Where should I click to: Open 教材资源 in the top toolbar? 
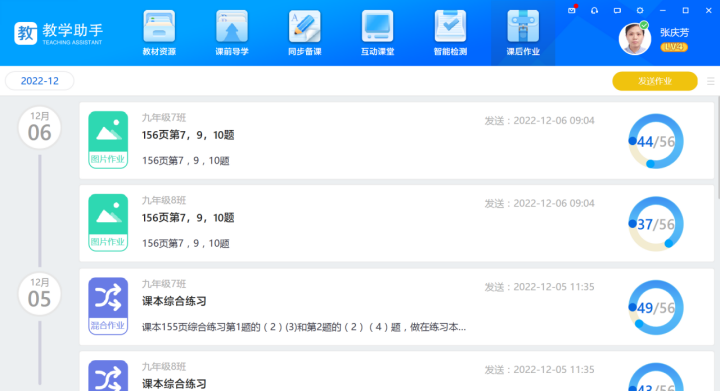click(159, 34)
